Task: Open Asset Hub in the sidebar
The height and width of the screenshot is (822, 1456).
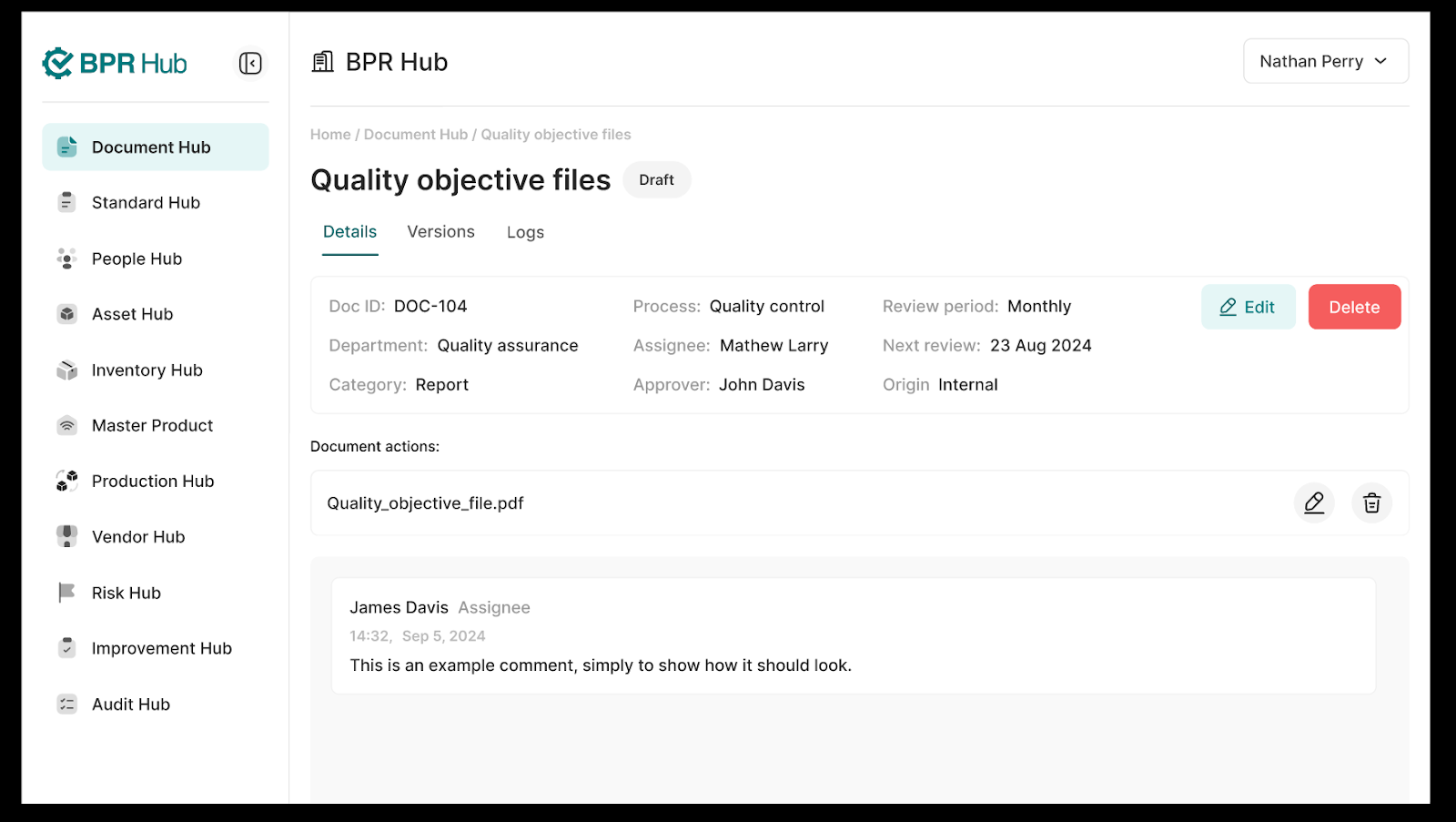Action: 156,314
